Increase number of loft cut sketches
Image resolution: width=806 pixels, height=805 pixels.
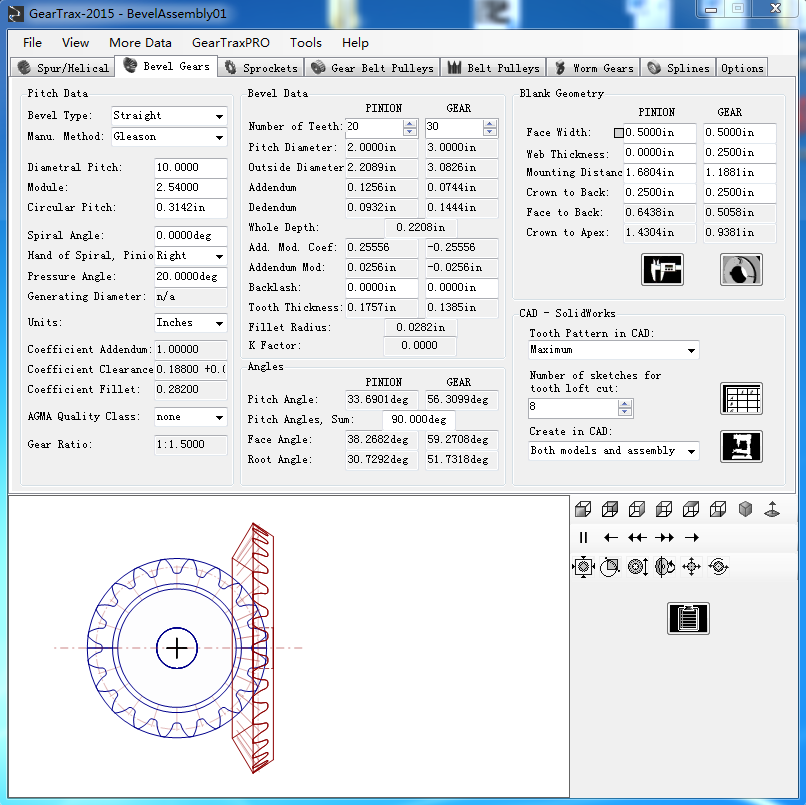pyautogui.click(x=625, y=404)
